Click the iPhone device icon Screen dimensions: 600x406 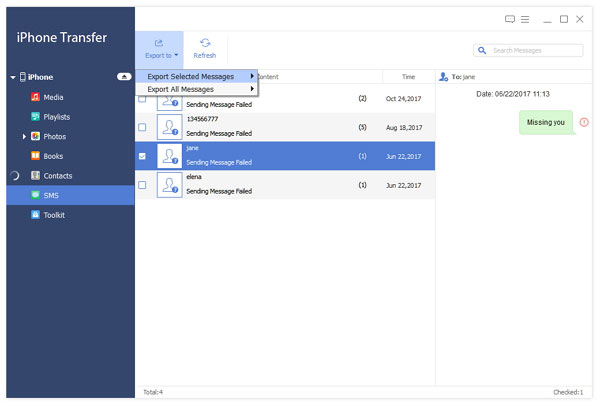click(x=23, y=77)
